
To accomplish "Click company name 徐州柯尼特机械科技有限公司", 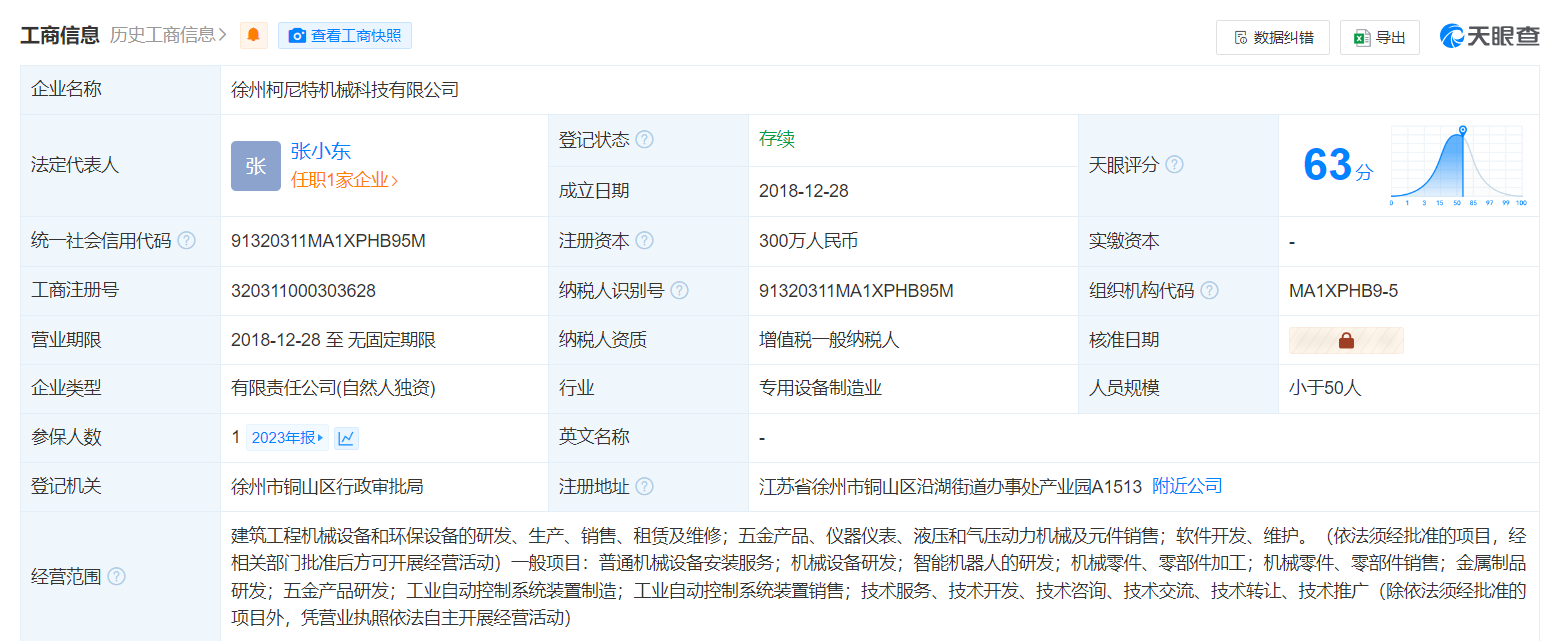I will point(345,90).
